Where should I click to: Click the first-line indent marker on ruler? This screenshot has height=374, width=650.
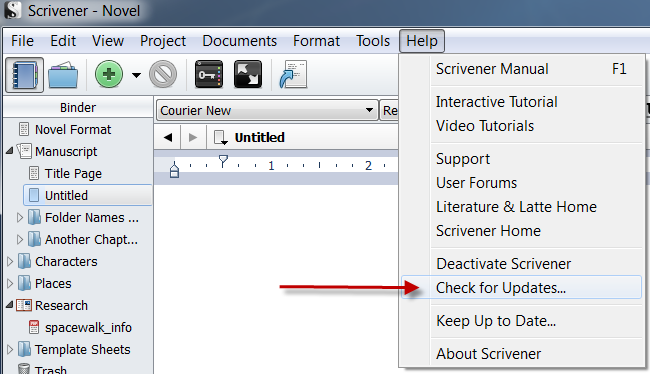tap(223, 161)
